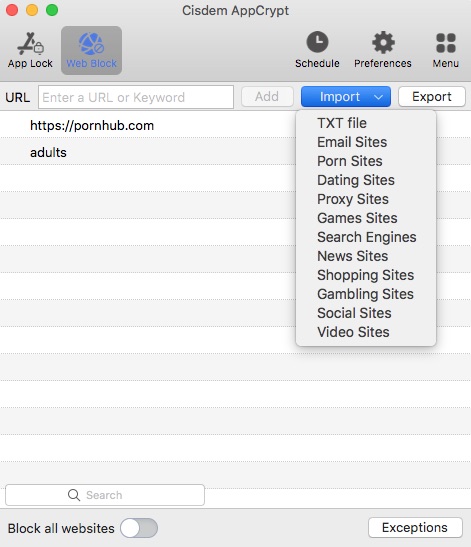Click the Export button
The height and width of the screenshot is (547, 471).
pyautogui.click(x=432, y=97)
